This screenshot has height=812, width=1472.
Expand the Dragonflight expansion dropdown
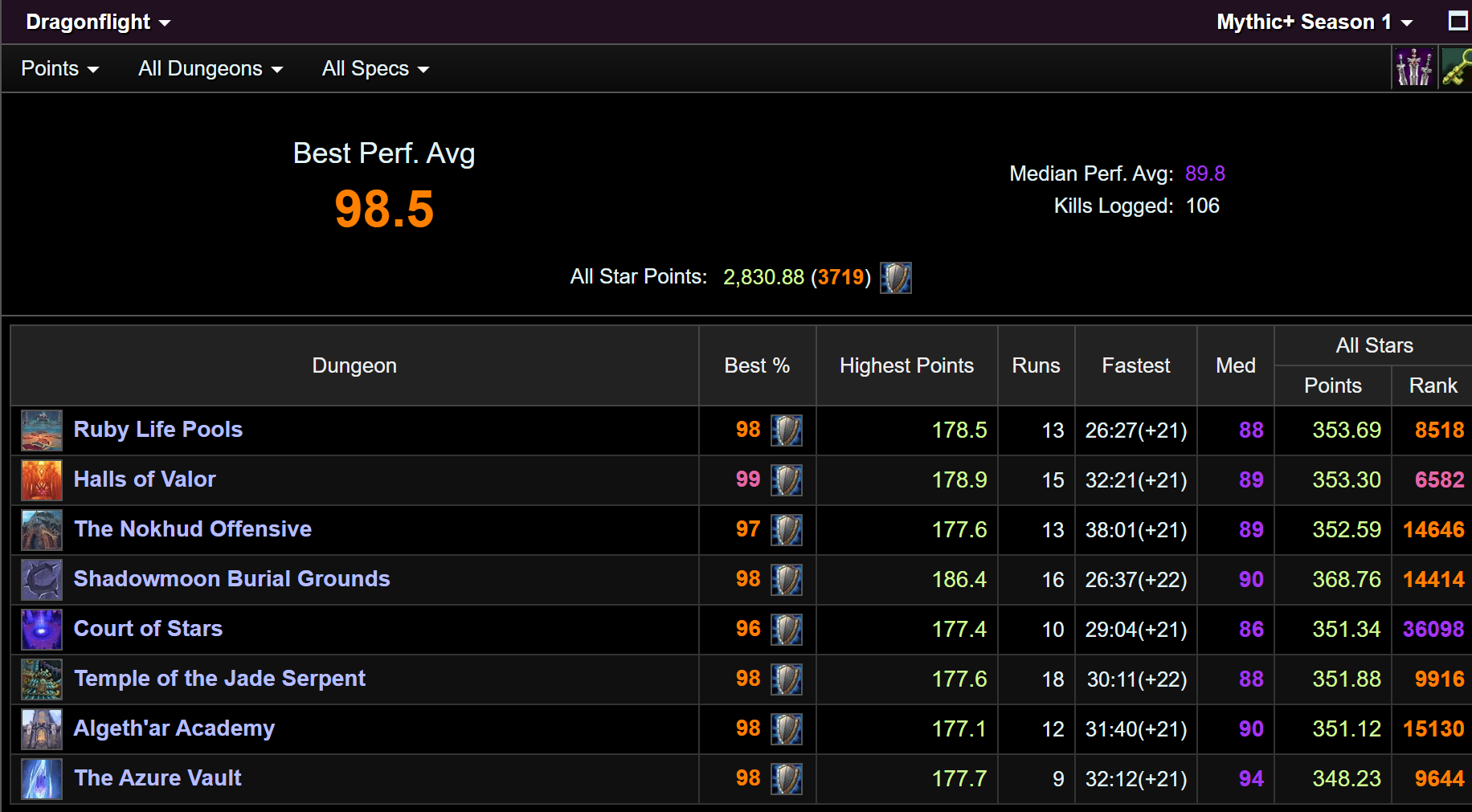(x=98, y=22)
